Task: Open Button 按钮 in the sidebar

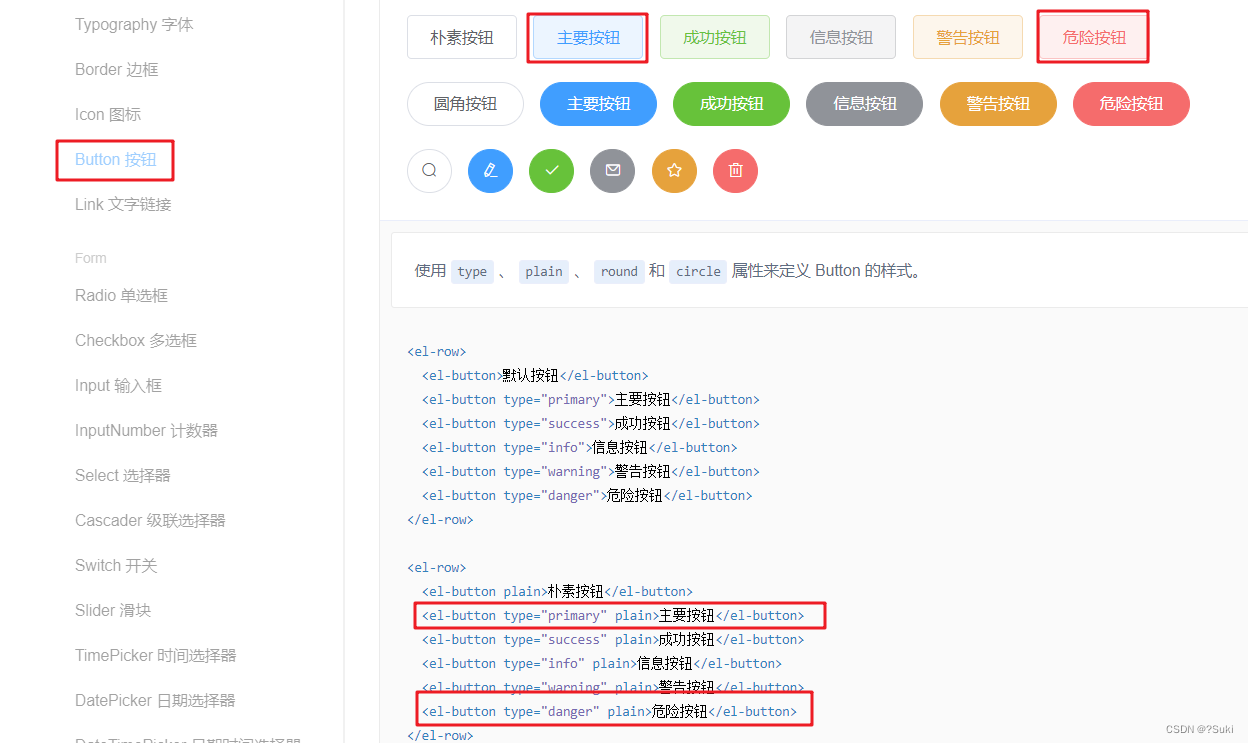Action: tap(116, 160)
